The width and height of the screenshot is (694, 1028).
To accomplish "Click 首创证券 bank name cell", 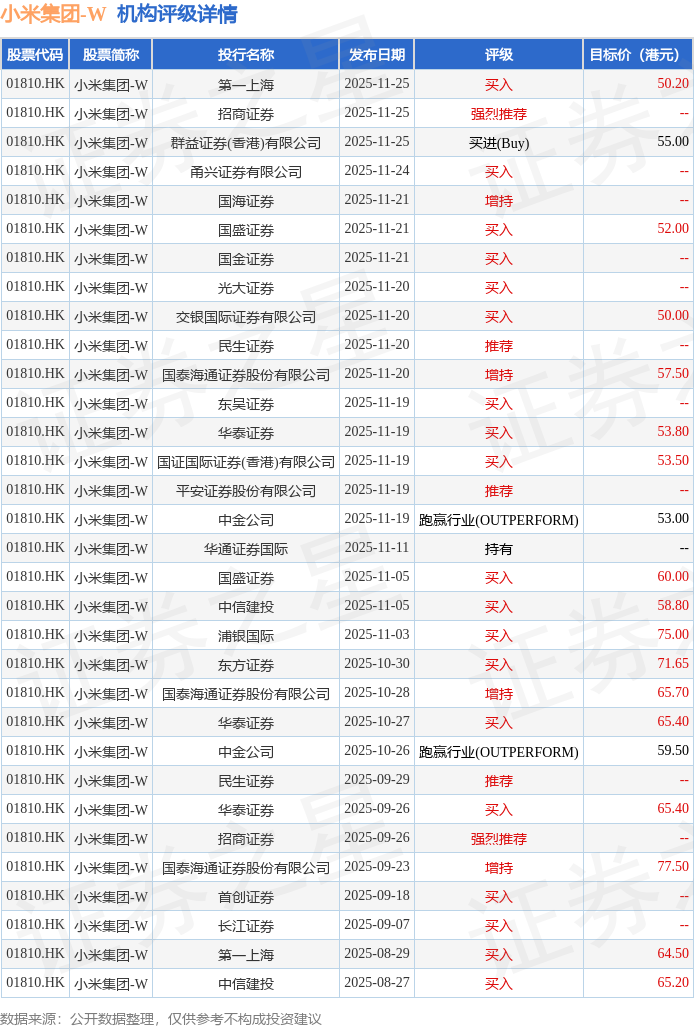I will click(246, 896).
